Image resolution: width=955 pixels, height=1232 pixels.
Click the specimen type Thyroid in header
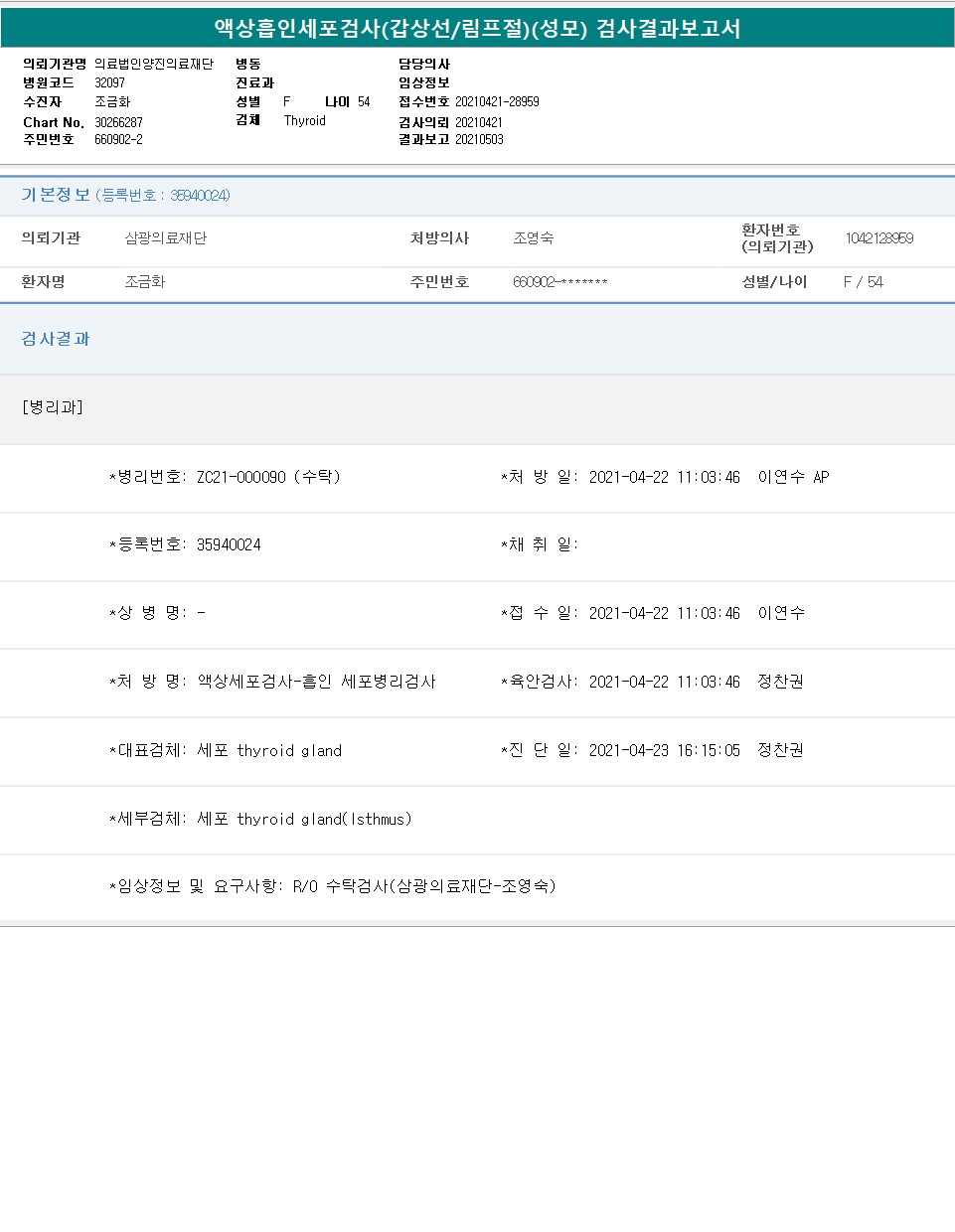[x=304, y=120]
